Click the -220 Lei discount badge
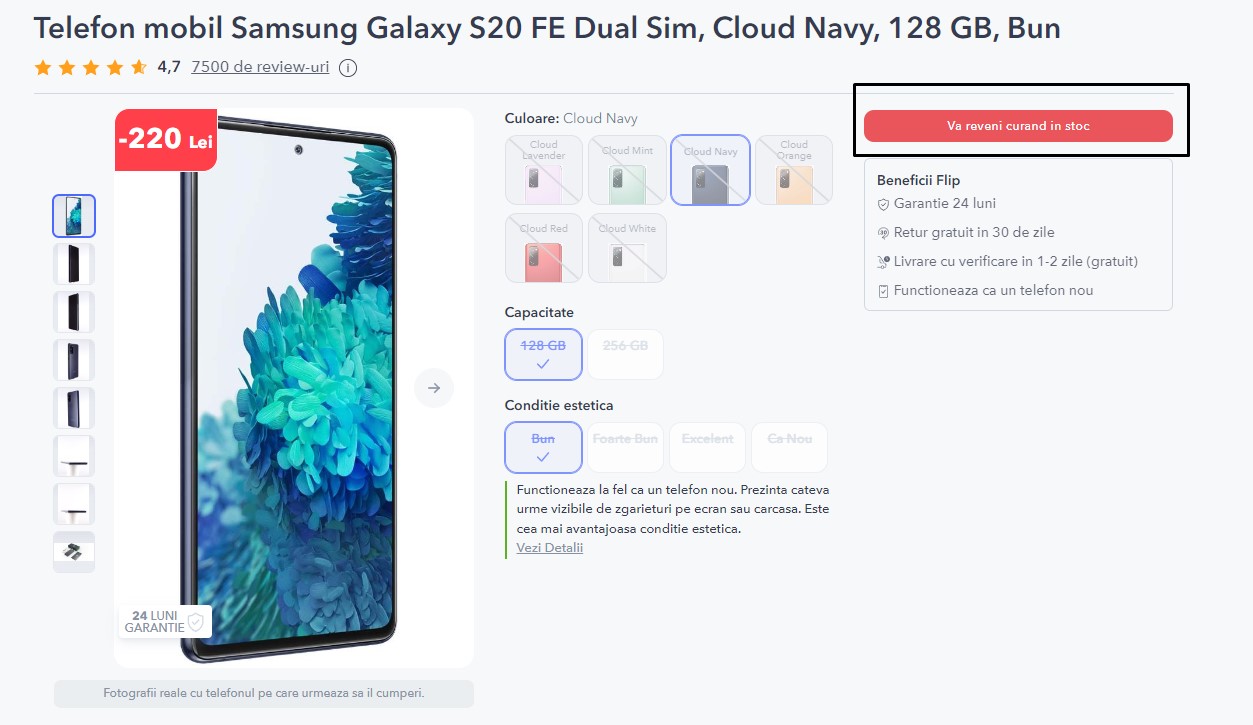The height and width of the screenshot is (725, 1253). coord(166,140)
